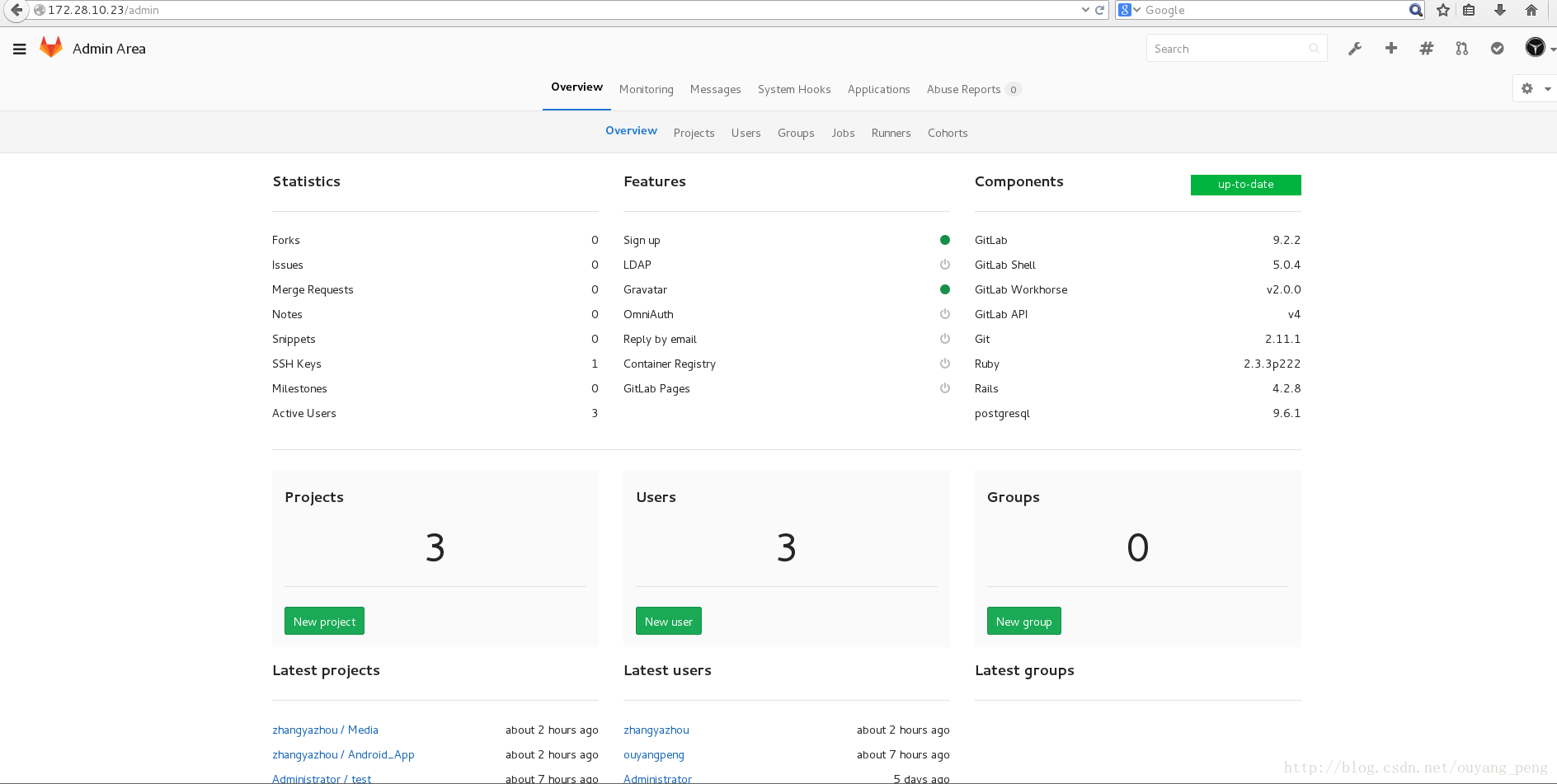
Task: Select the Overview sub-navigation tab
Action: 631,131
